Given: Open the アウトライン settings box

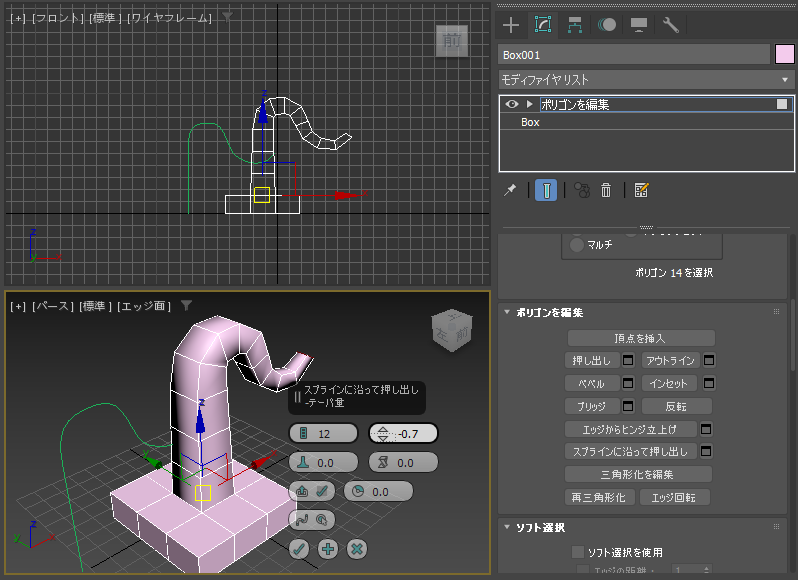Looking at the screenshot, I should [x=709, y=361].
